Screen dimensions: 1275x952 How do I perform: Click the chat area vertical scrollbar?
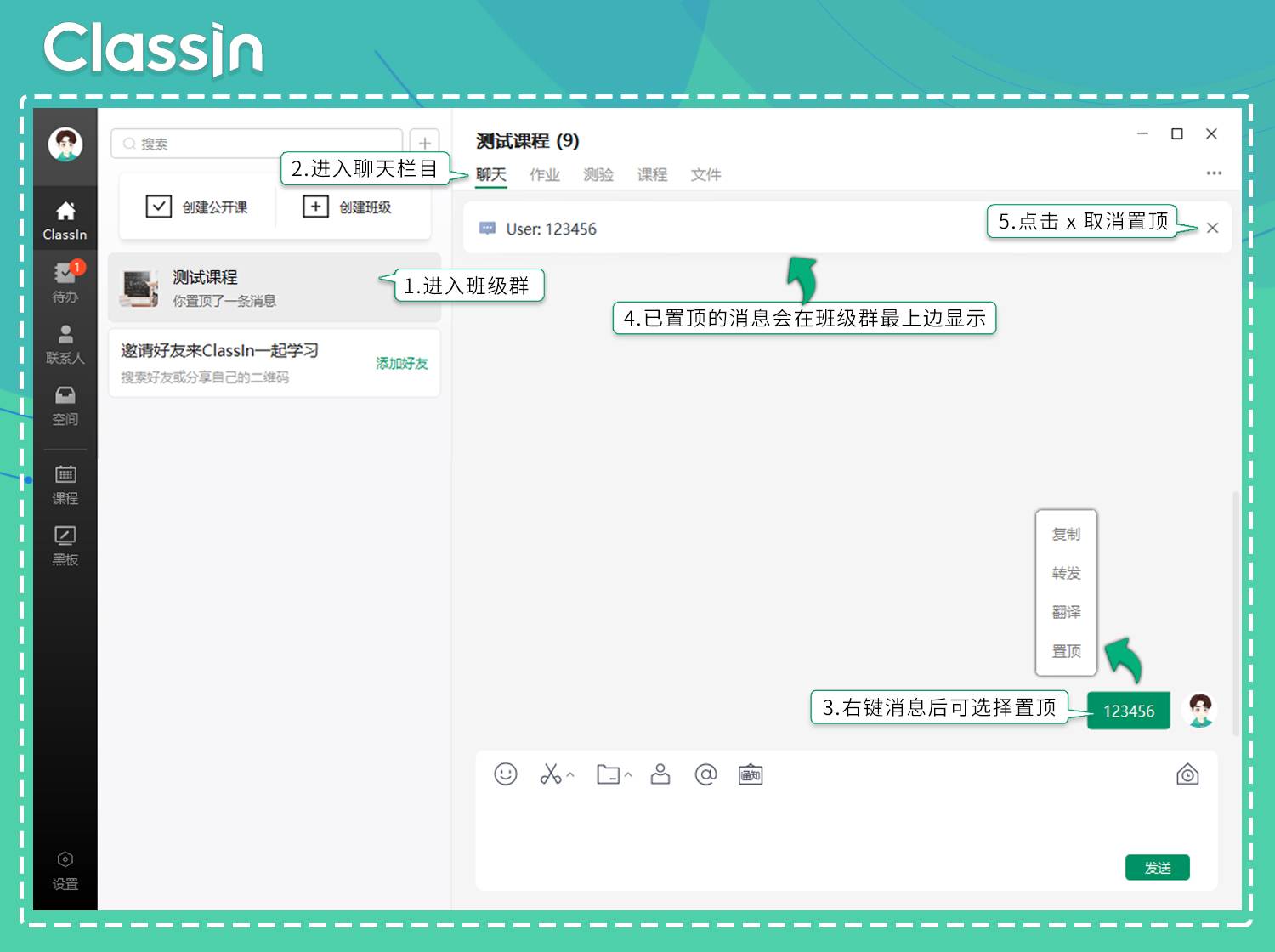1236,612
